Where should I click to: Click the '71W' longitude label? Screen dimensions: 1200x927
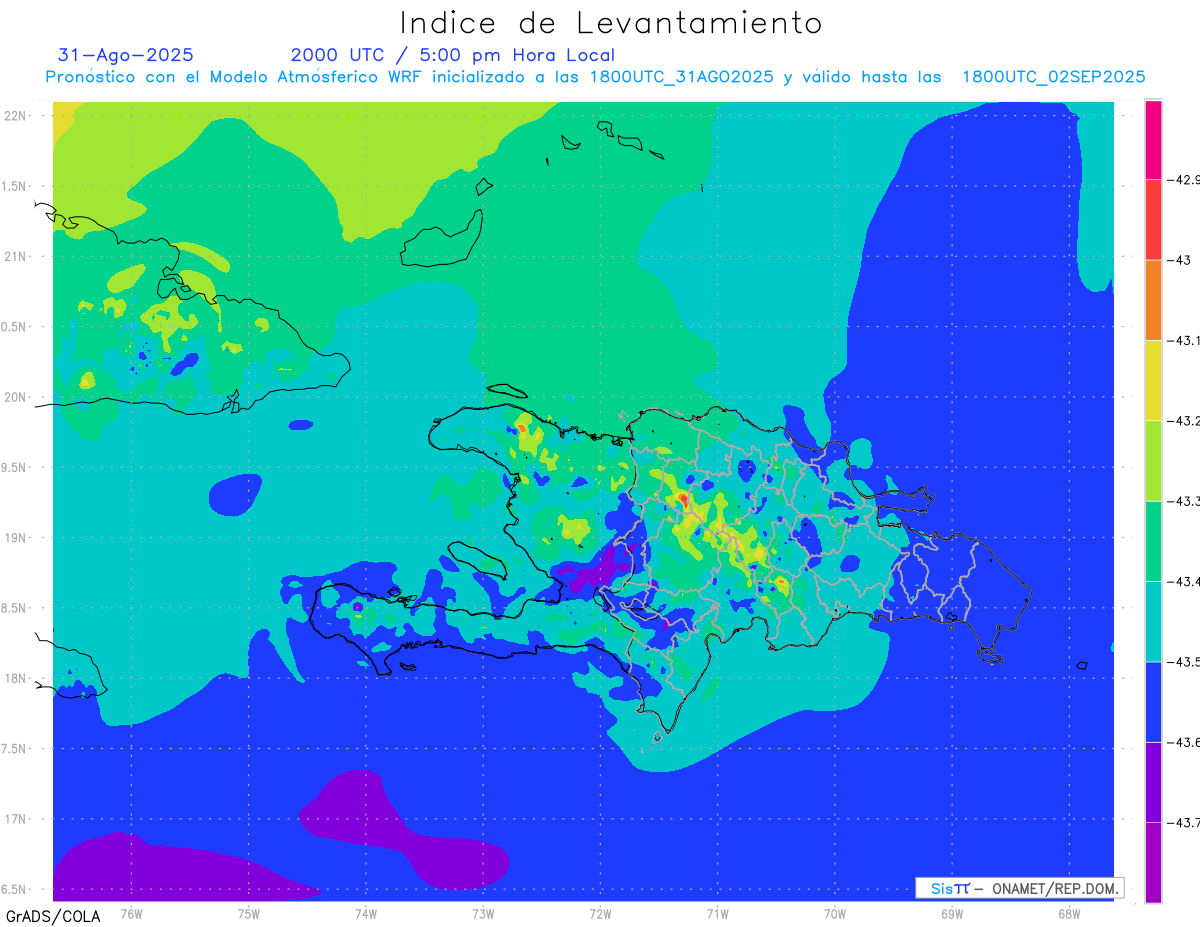(x=717, y=914)
